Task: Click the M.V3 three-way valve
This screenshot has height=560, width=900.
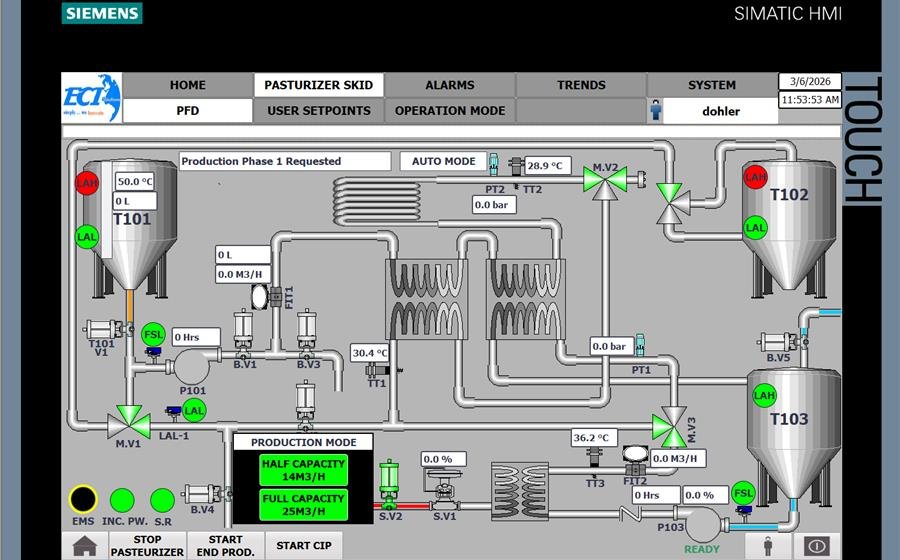Action: [x=671, y=427]
